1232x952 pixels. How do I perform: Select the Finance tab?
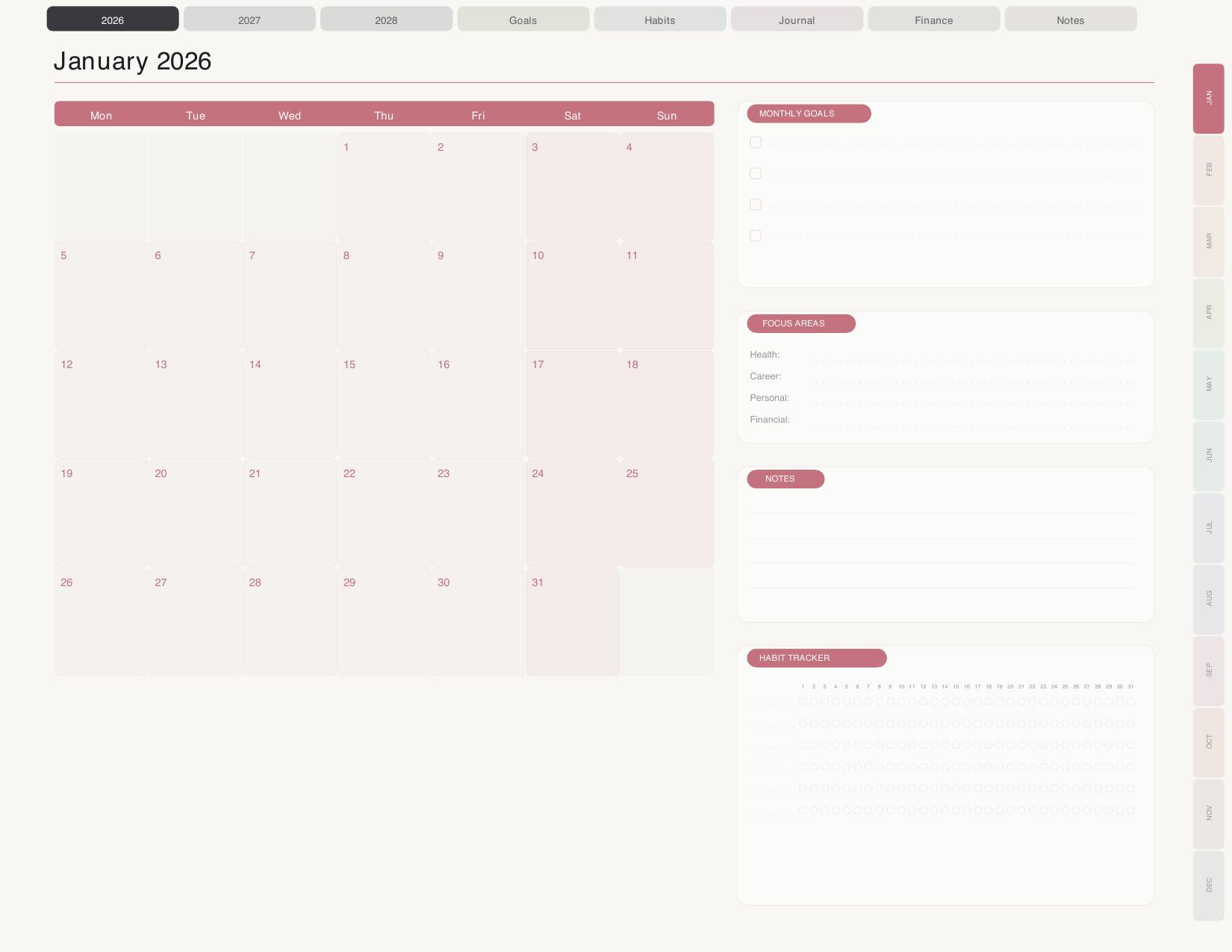(933, 19)
